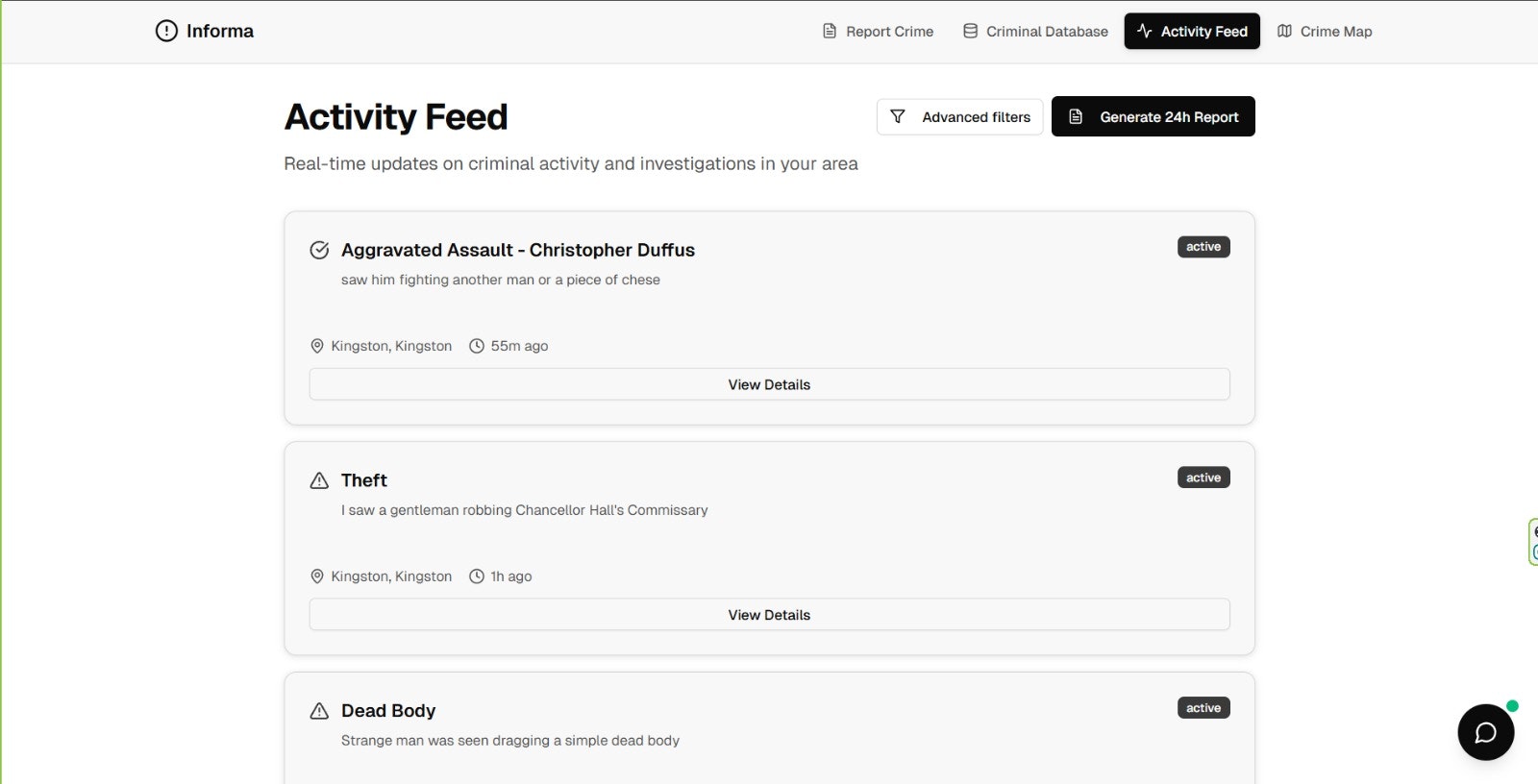Click the 'Real-time updates on criminal activity' subtitle
Image resolution: width=1538 pixels, height=784 pixels.
[x=571, y=164]
